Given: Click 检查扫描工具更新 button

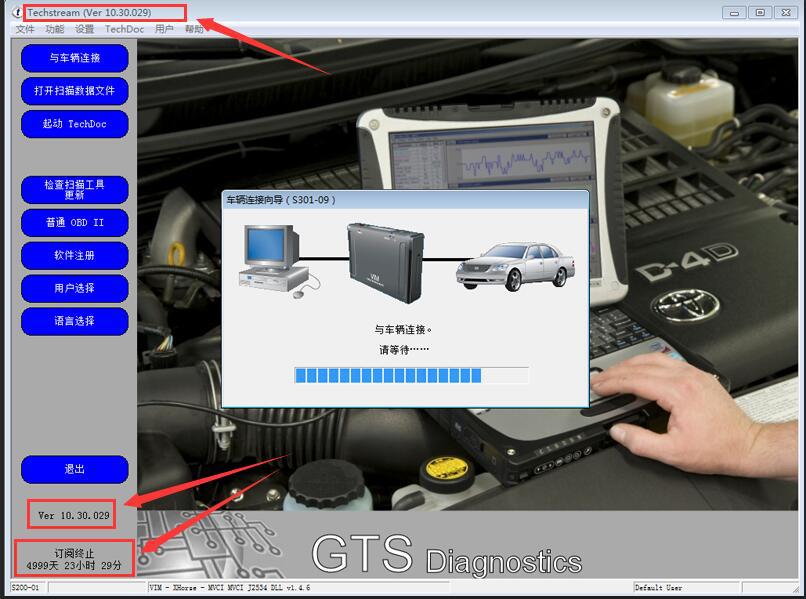Looking at the screenshot, I should (75, 190).
